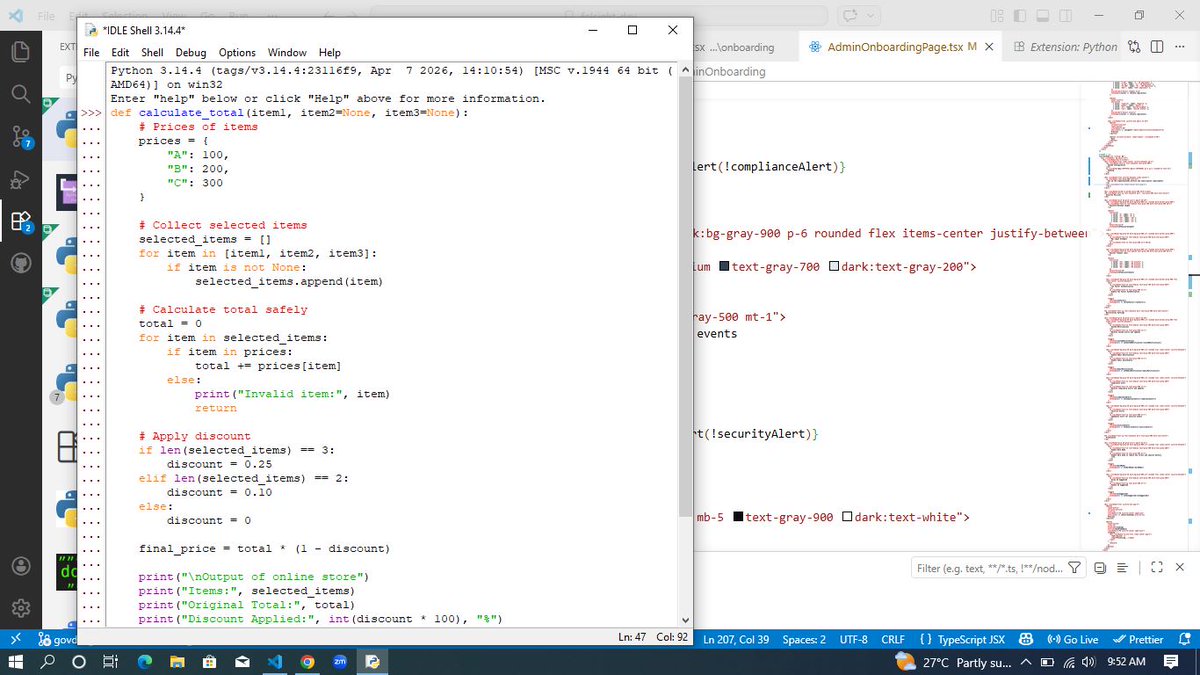Open the Manage gear in VS Code

pyautogui.click(x=22, y=607)
